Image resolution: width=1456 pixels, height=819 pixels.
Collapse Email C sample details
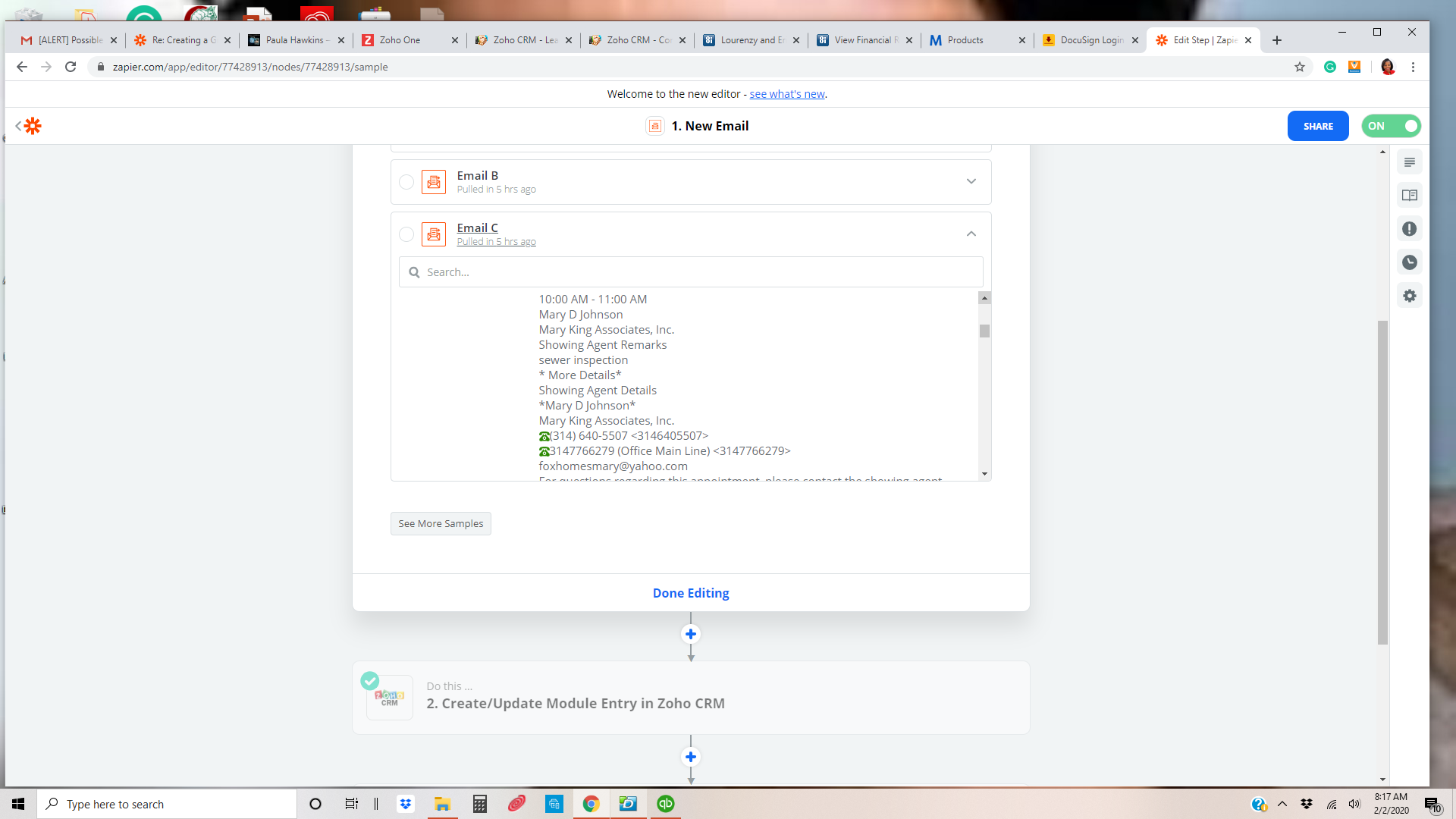(x=971, y=234)
